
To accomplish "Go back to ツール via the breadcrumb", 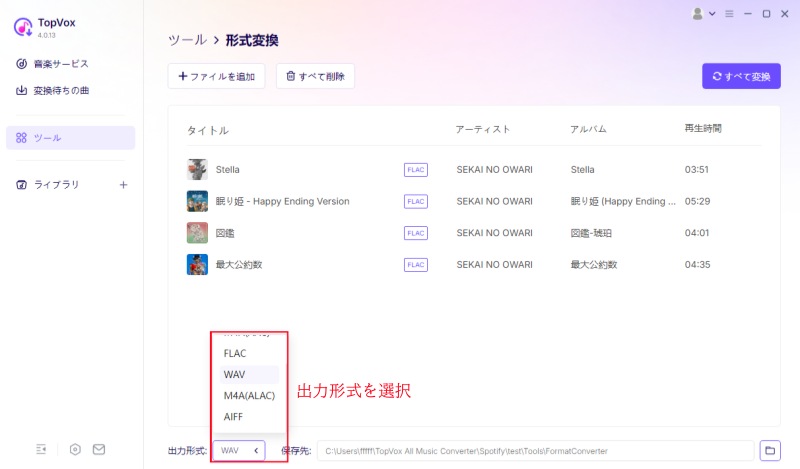I will tap(187, 40).
